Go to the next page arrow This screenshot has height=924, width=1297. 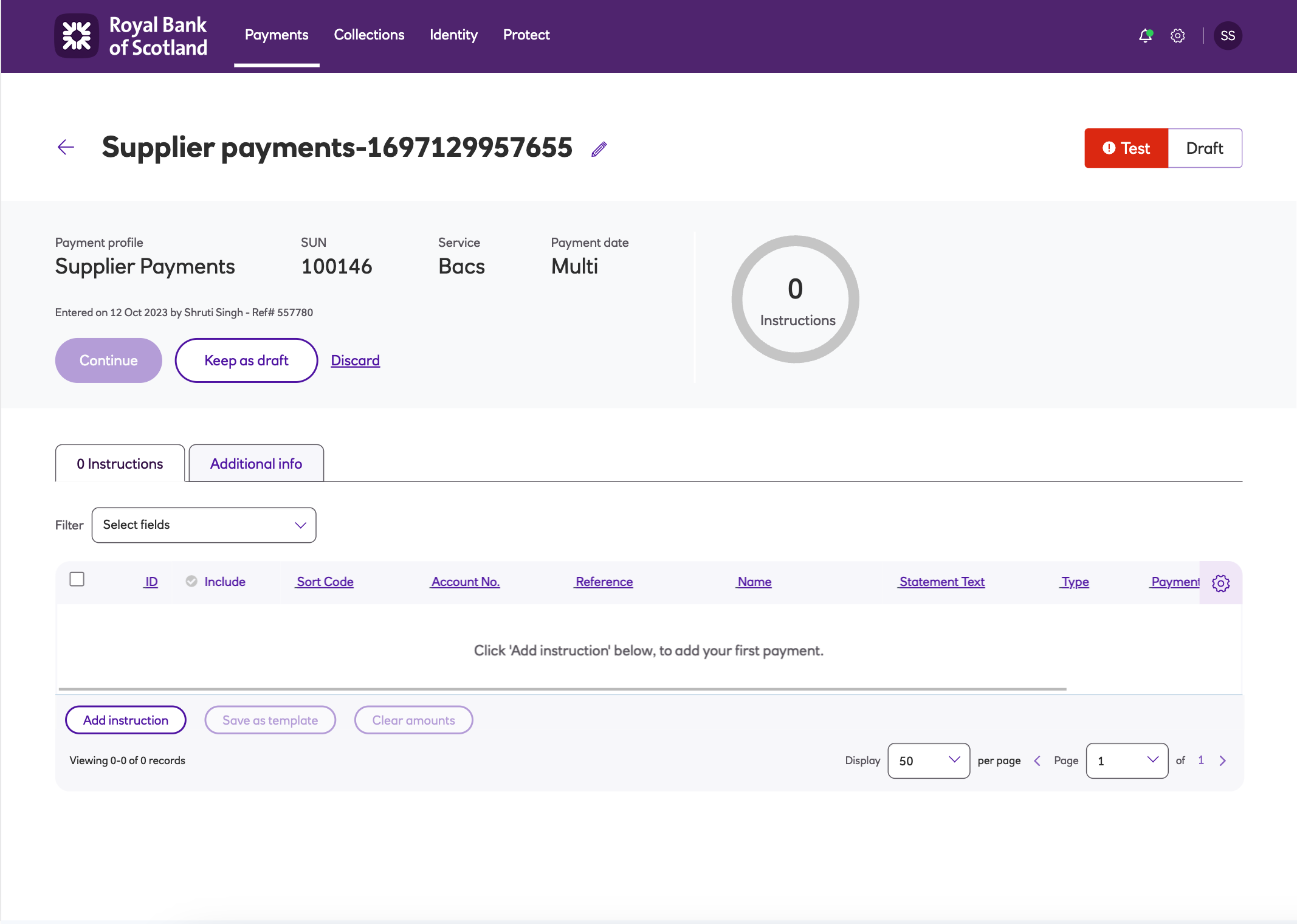pyautogui.click(x=1223, y=761)
